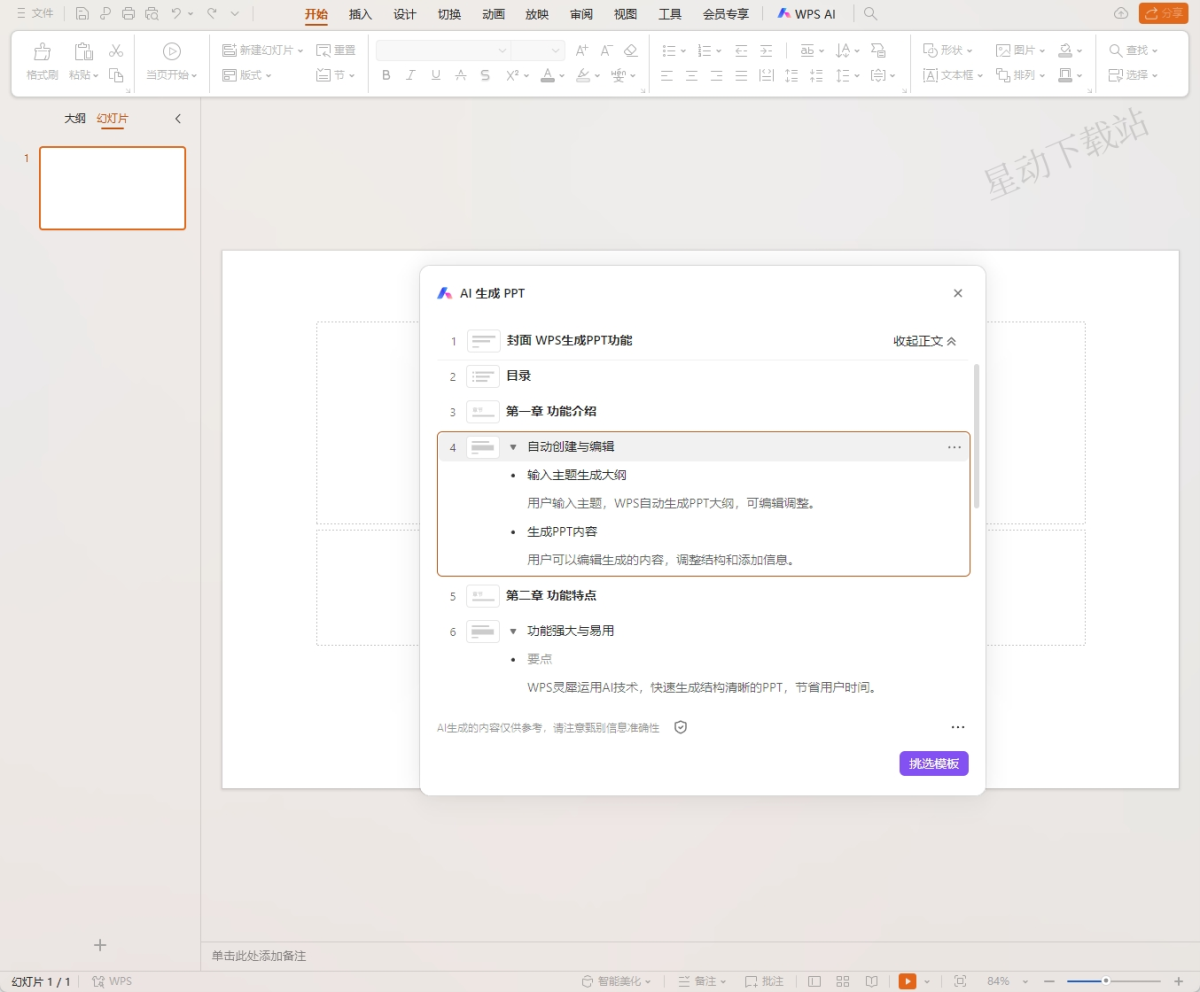The image size is (1200, 992).
Task: Apply Bold formatting with B icon
Action: [x=387, y=75]
